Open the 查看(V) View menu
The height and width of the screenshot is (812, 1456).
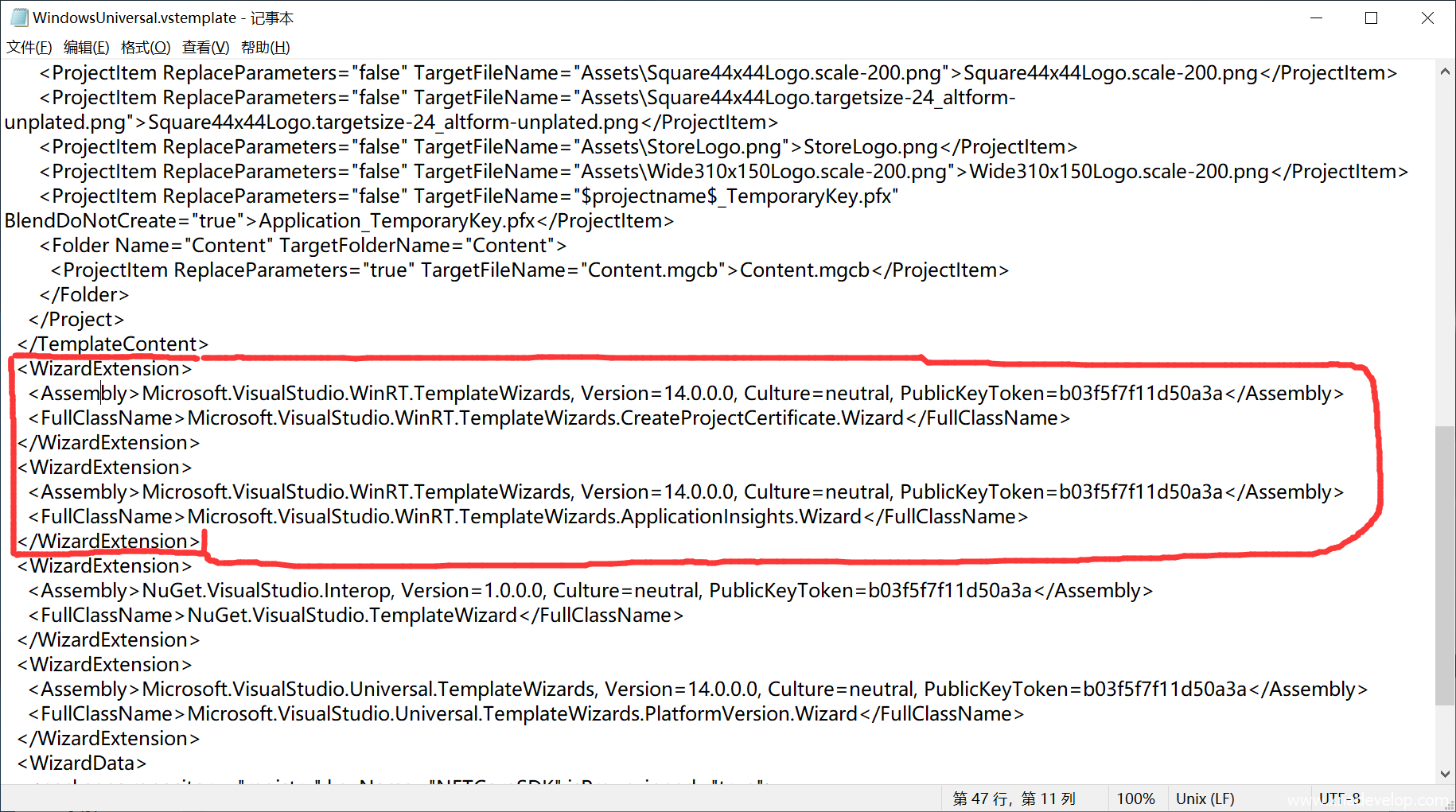click(205, 48)
